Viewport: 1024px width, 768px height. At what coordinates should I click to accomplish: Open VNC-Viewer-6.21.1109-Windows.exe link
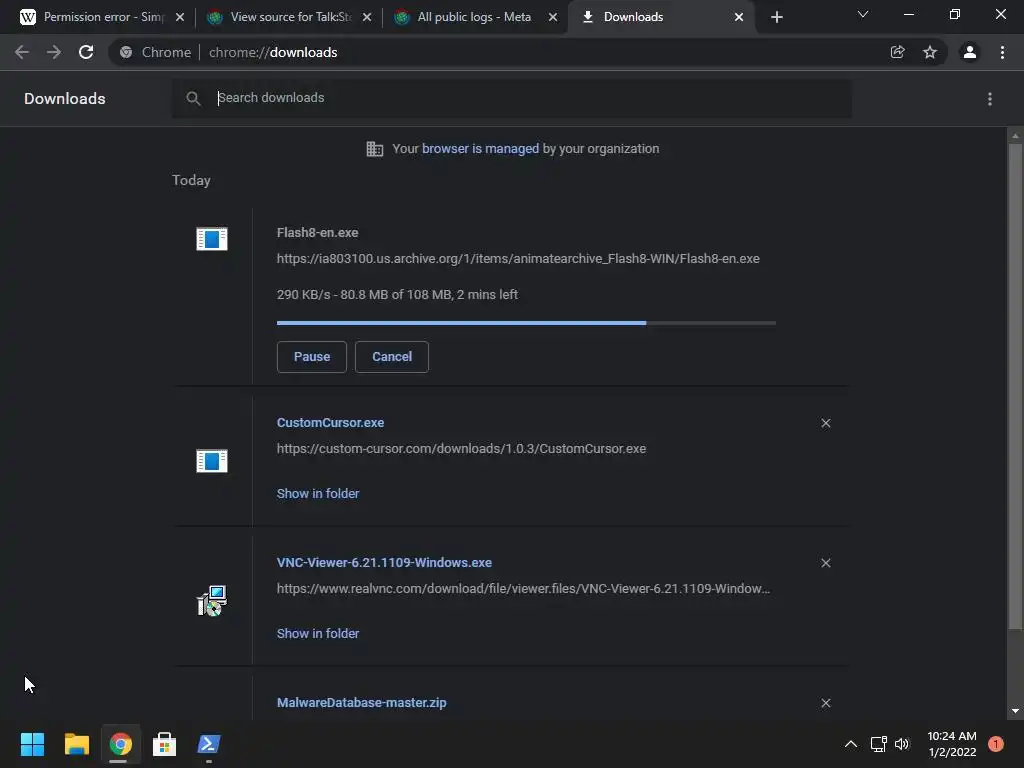click(x=384, y=562)
